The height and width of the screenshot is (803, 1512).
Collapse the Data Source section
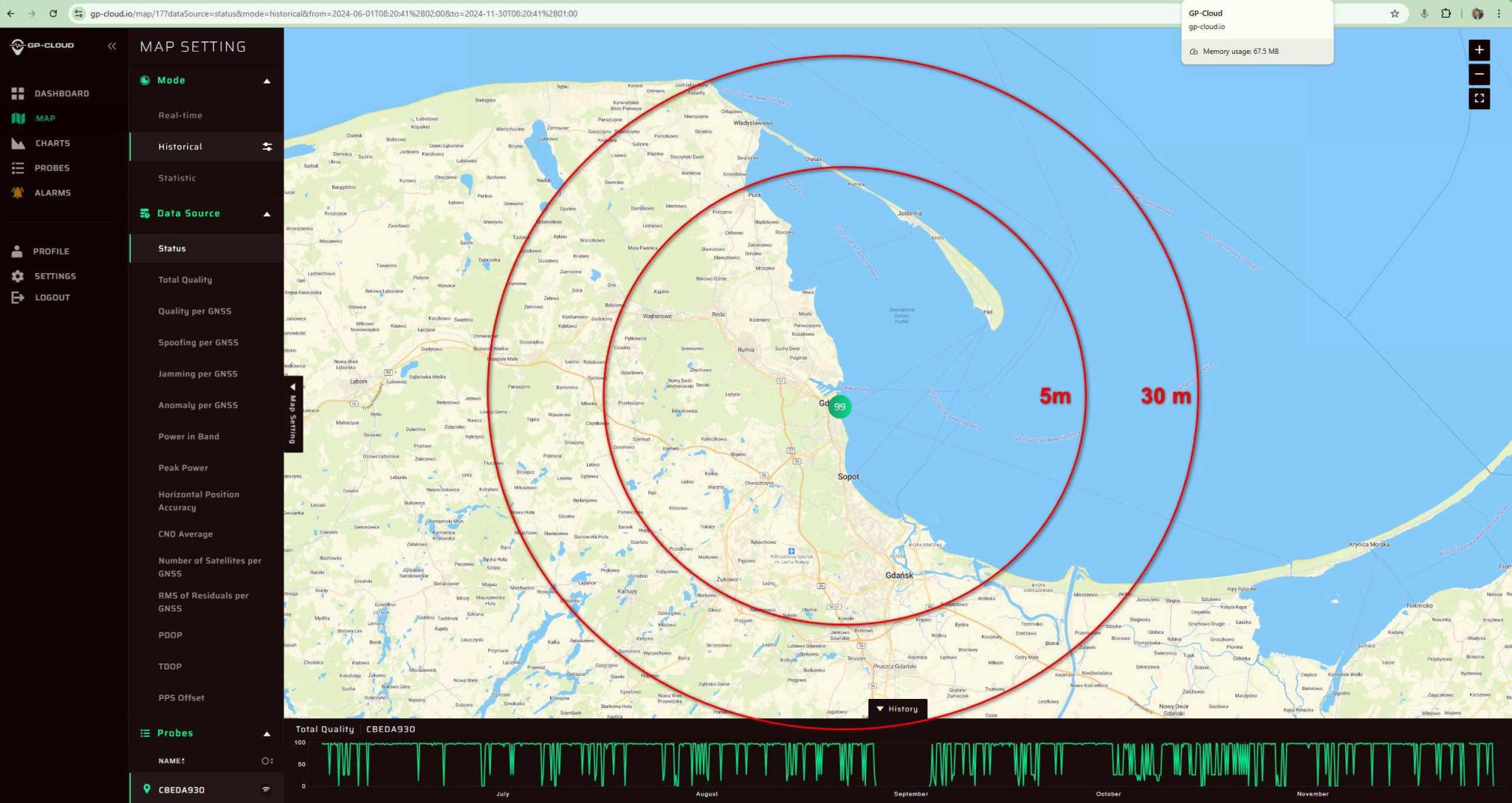[x=267, y=213]
